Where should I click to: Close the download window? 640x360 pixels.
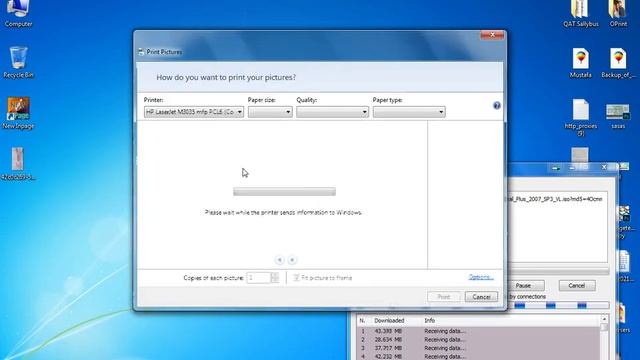tap(604, 167)
